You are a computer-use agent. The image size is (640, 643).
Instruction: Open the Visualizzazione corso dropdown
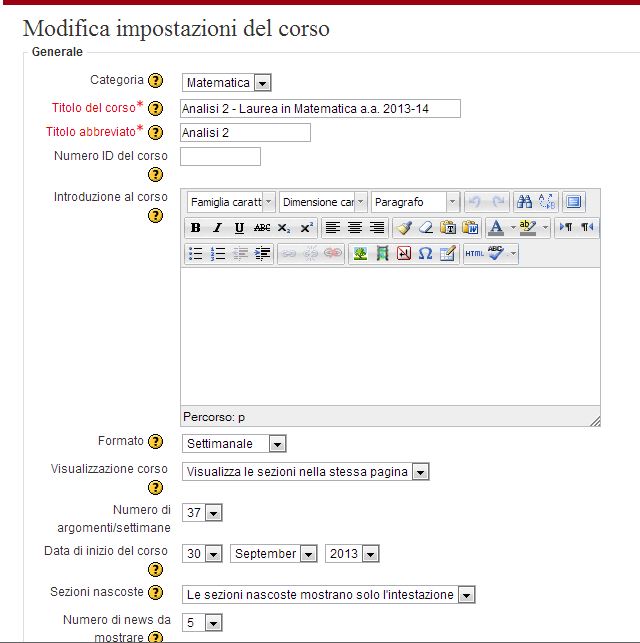click(305, 472)
